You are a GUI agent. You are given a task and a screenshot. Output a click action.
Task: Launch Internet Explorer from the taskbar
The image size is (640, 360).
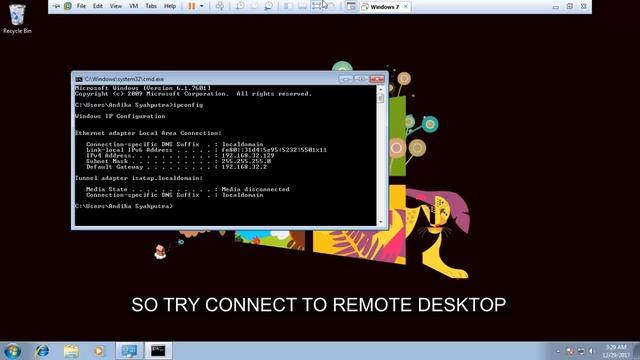[x=42, y=351]
